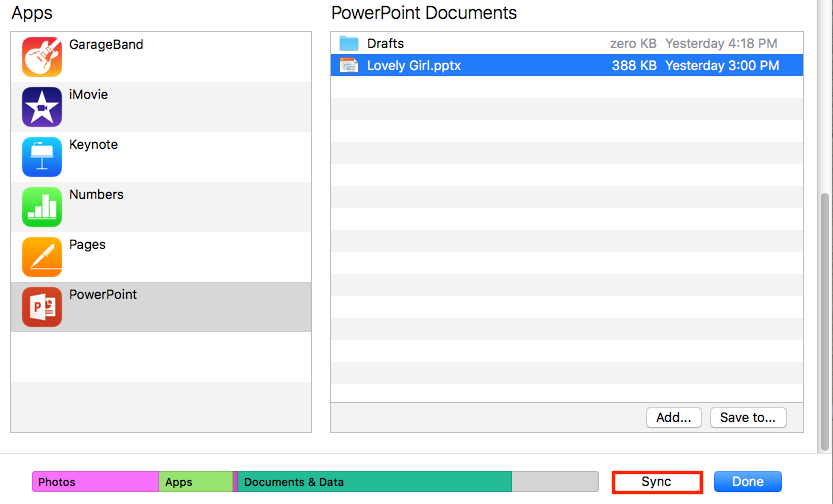
Task: Click the Drafts folder icon
Action: [x=349, y=43]
